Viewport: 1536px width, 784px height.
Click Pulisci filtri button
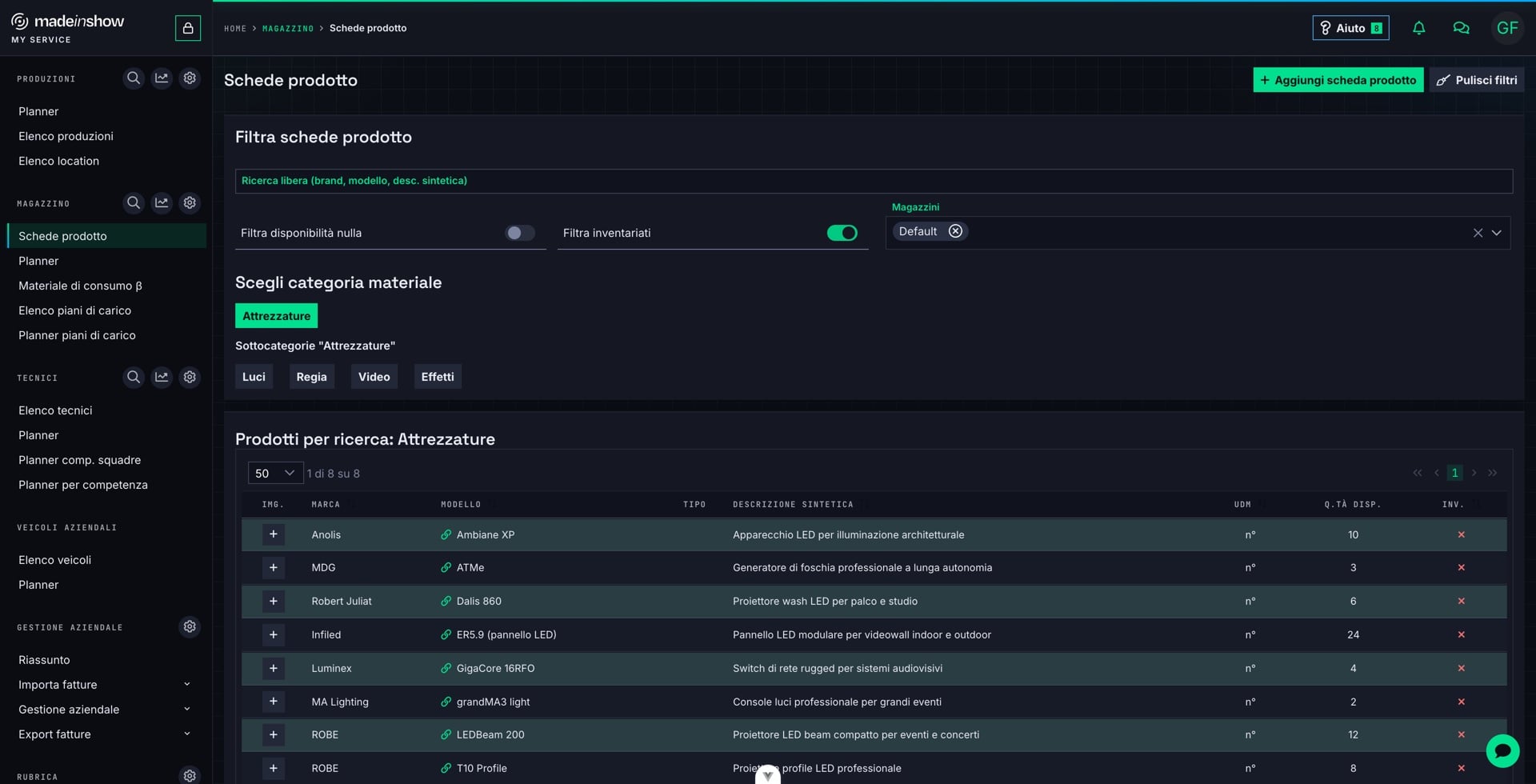coord(1477,80)
